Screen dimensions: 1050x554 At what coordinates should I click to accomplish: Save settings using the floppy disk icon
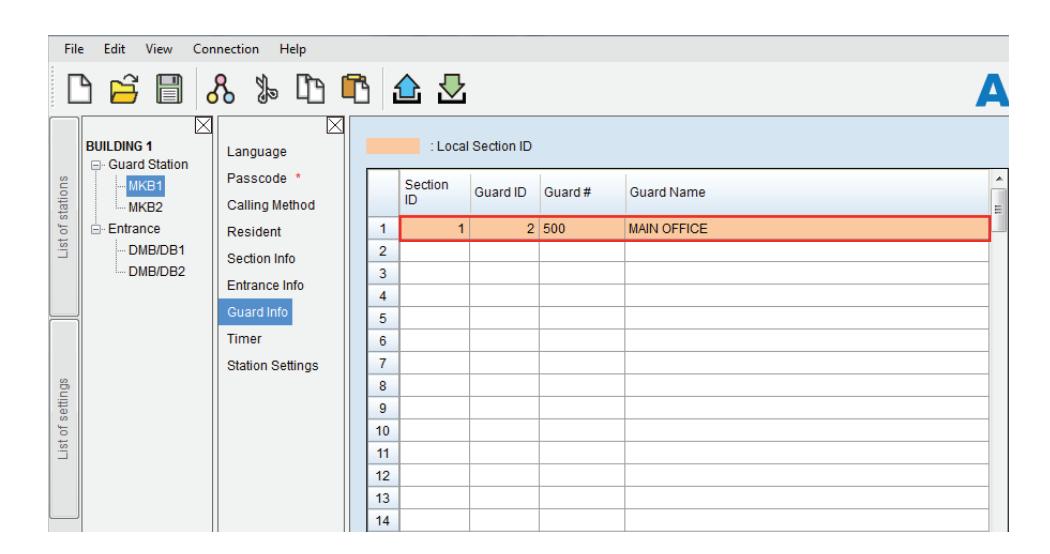(x=169, y=88)
